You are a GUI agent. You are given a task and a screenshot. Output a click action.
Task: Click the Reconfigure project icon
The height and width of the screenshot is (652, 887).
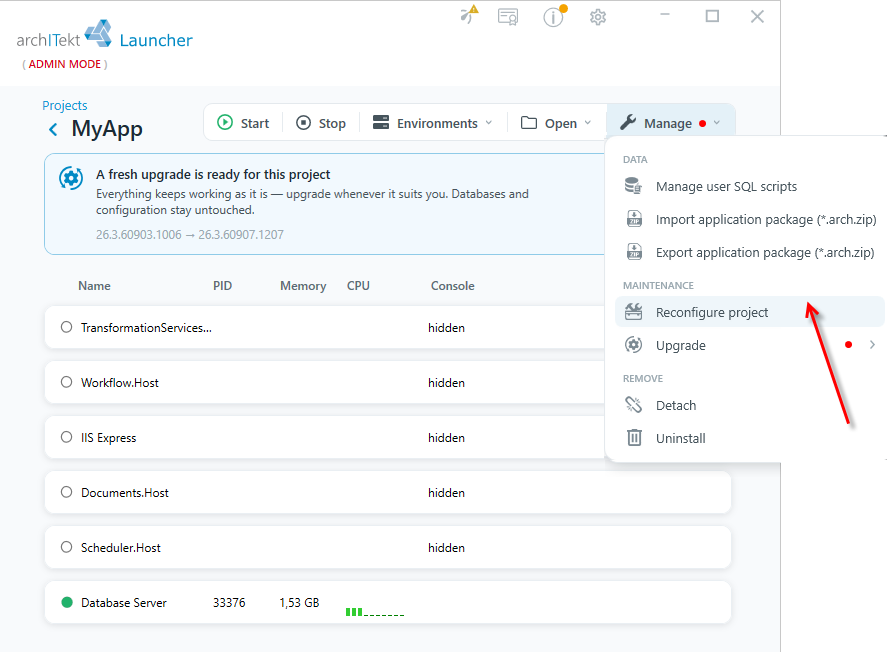point(634,312)
